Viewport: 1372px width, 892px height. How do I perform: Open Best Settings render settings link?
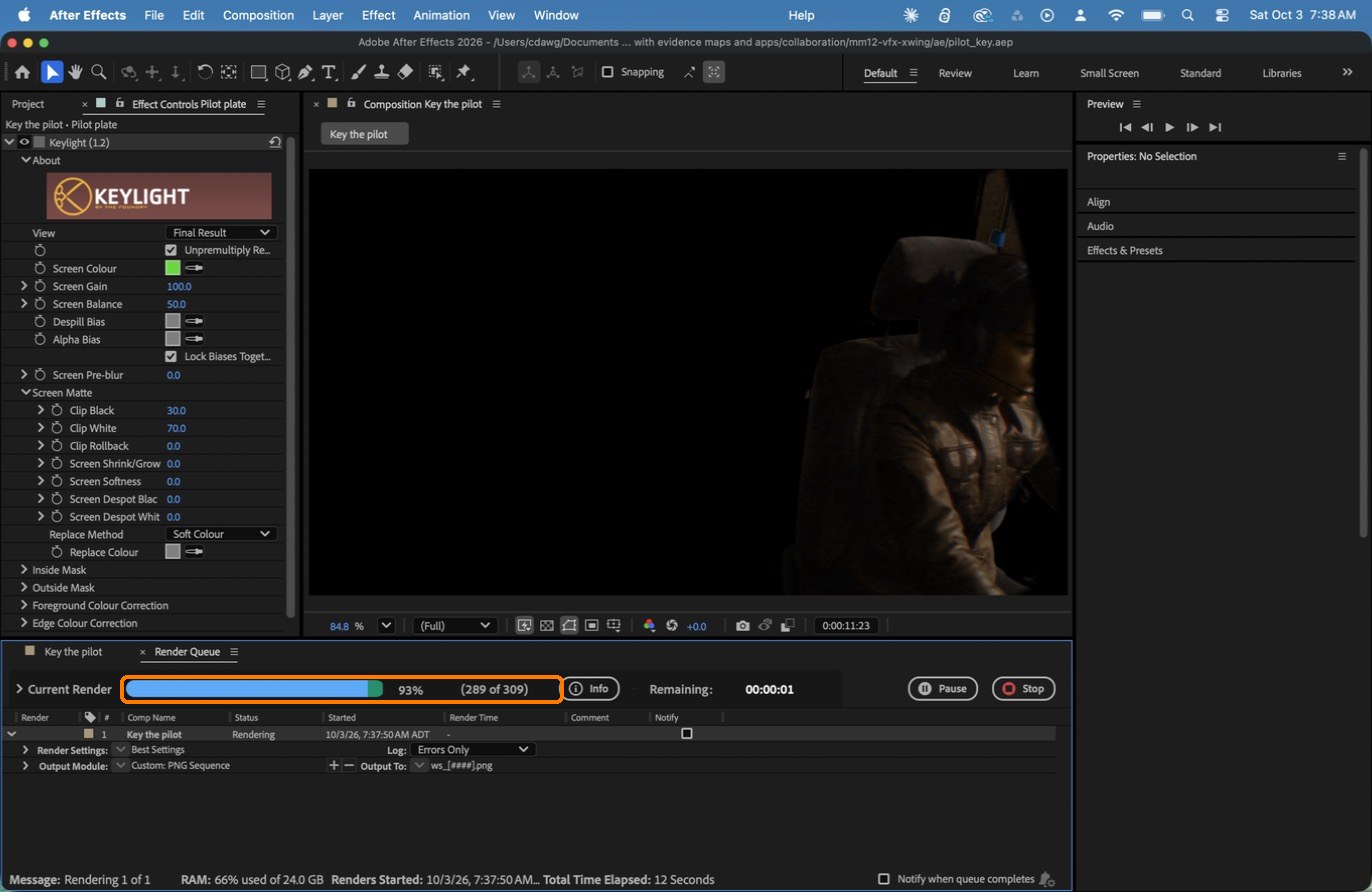tap(158, 749)
